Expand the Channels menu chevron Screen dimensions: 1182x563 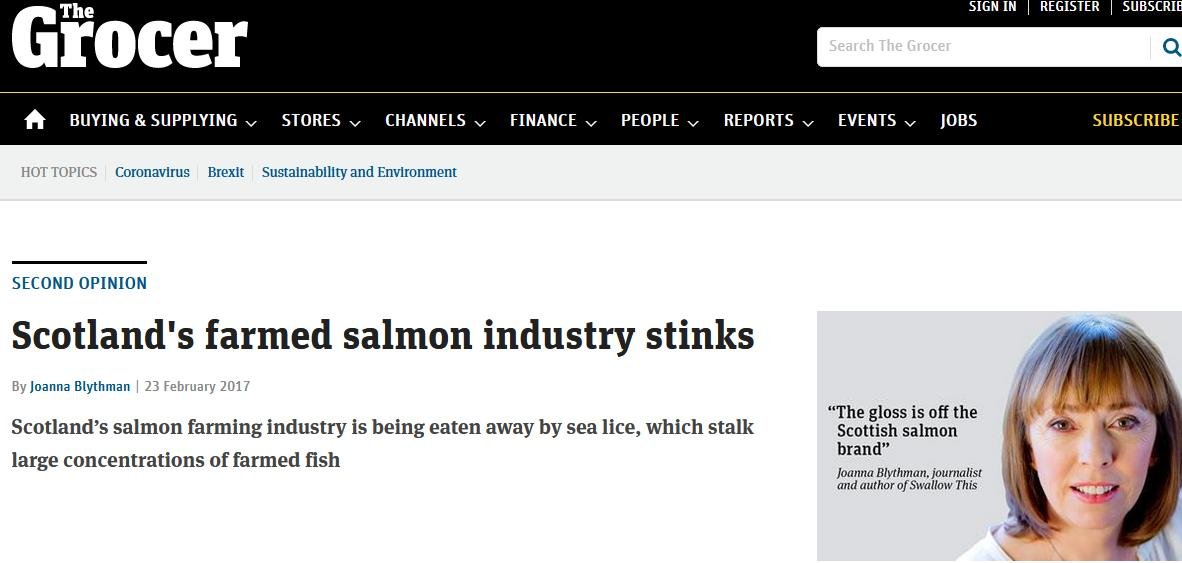tap(480, 122)
